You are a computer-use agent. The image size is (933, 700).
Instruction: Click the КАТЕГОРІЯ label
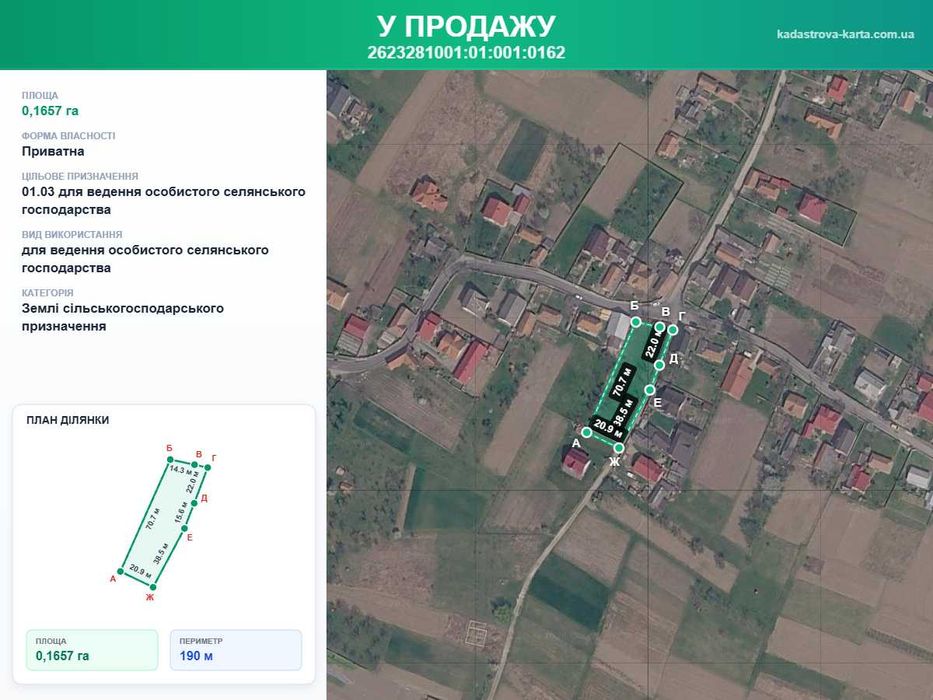48,293
